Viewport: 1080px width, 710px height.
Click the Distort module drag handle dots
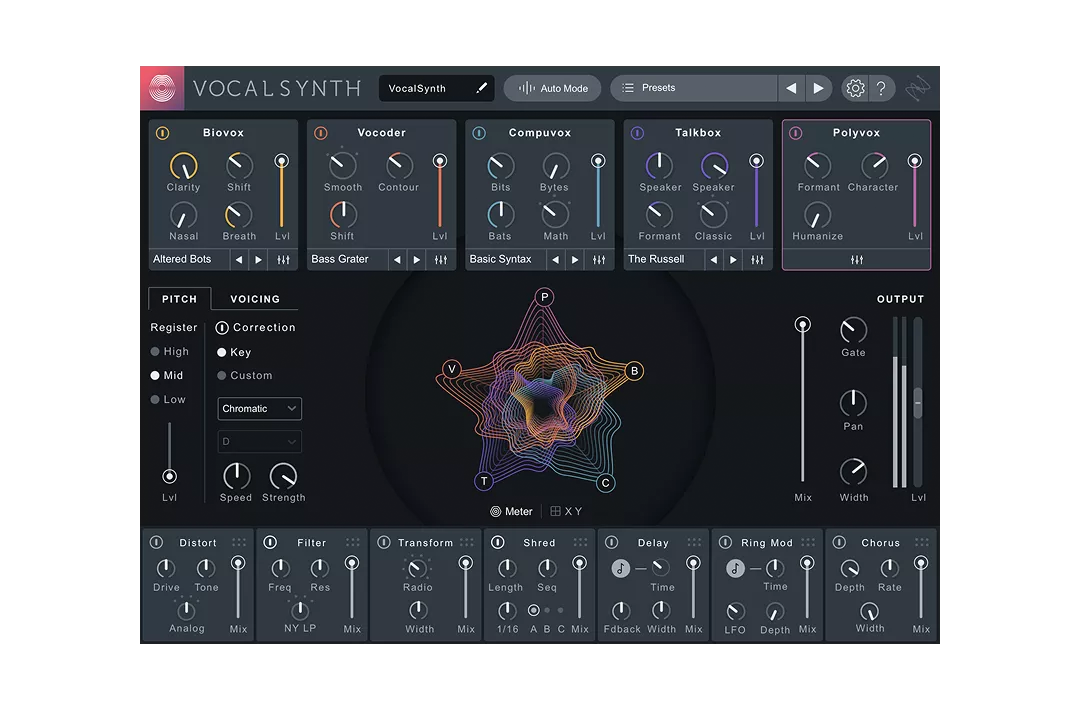239,543
